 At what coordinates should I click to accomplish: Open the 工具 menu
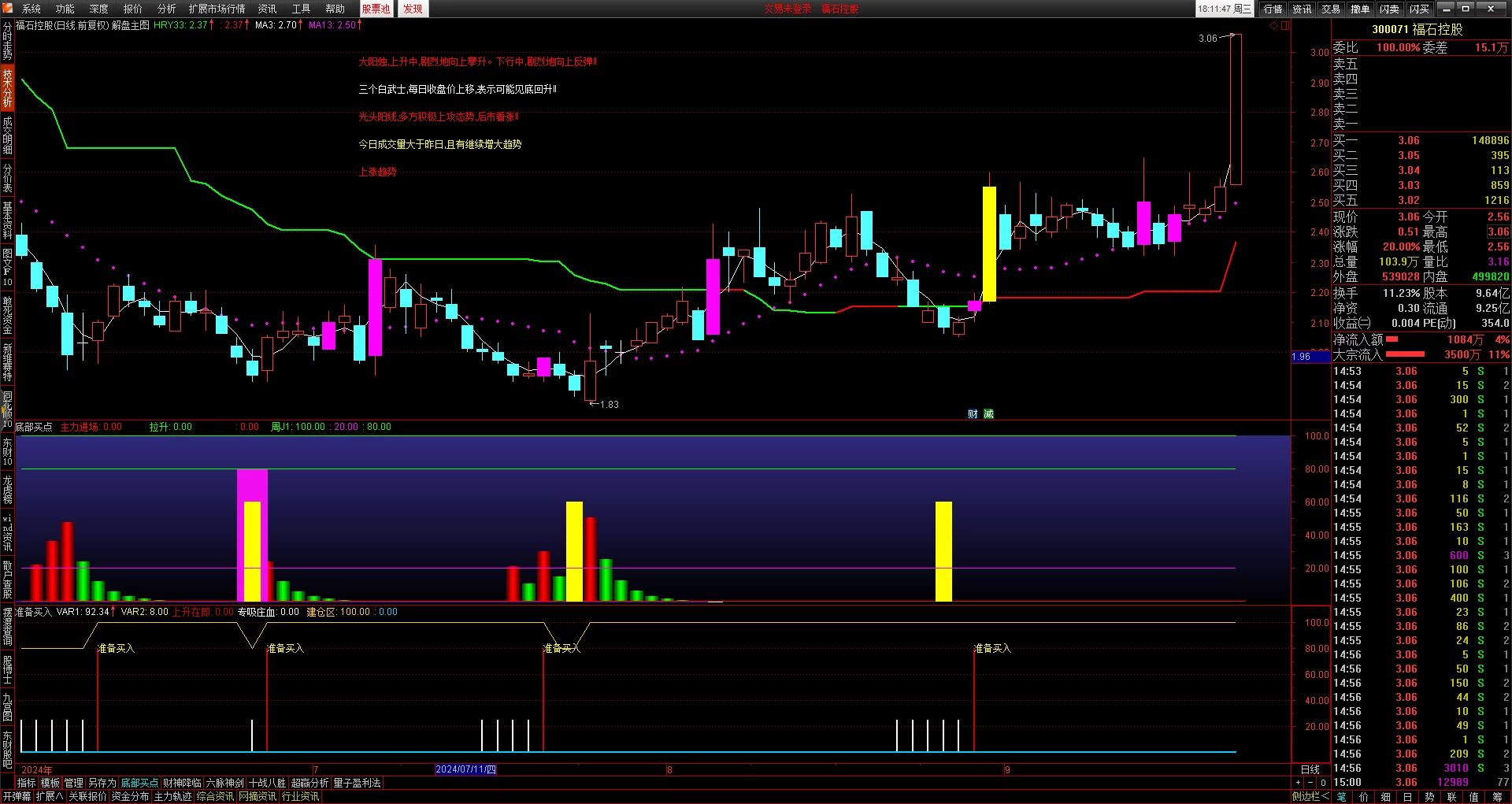point(302,9)
